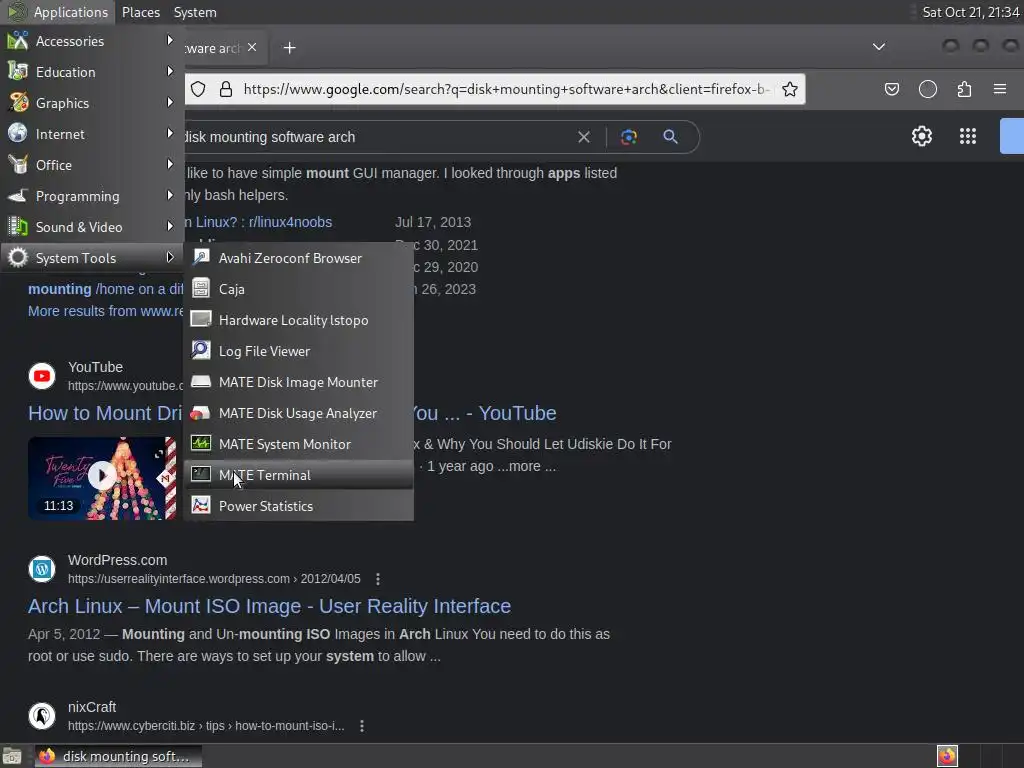
Task: Open WordPress result options three dots
Action: 377,579
